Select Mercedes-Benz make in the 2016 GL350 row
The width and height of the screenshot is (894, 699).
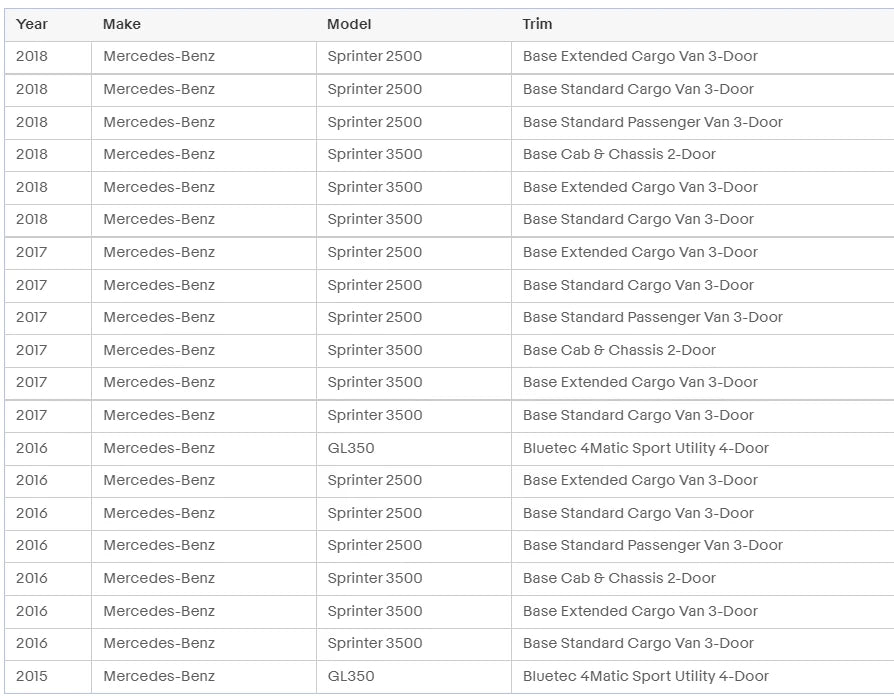click(x=159, y=448)
